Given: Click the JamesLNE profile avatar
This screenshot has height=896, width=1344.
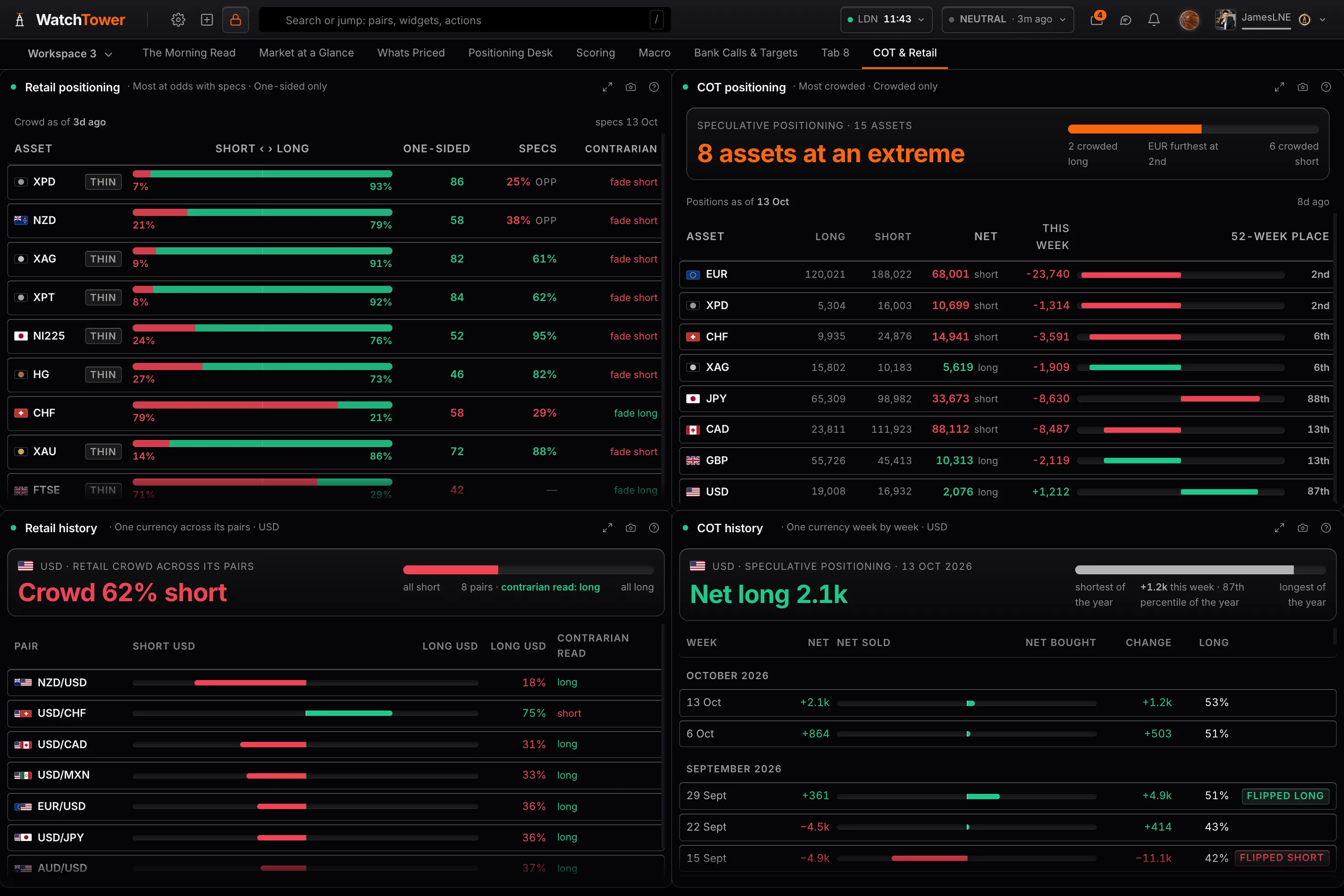Looking at the screenshot, I should tap(1224, 19).
